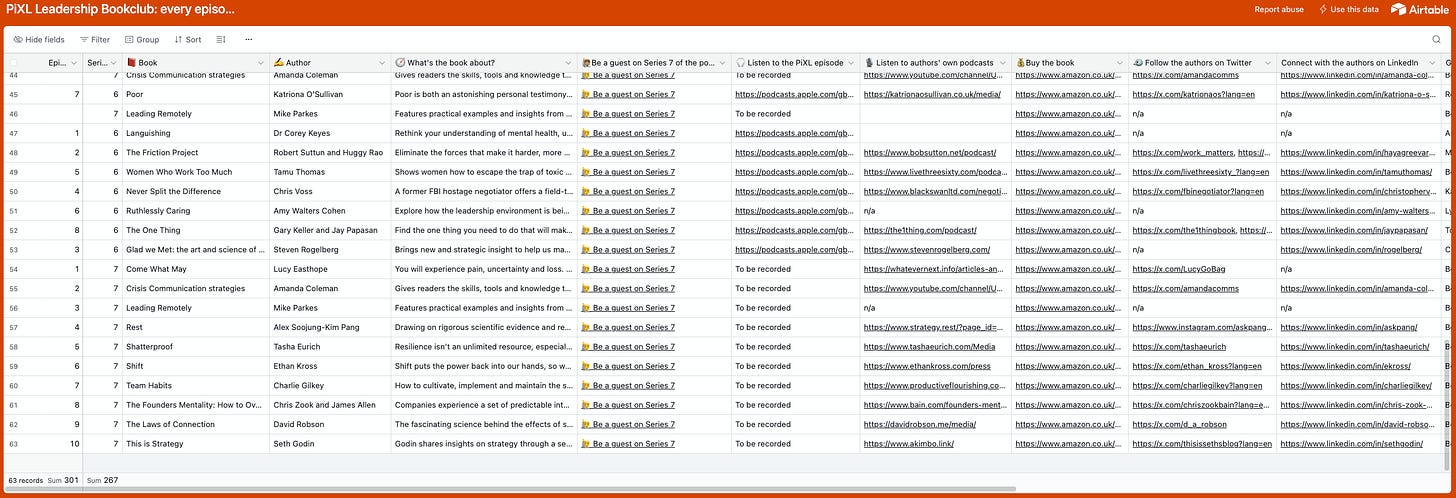
Task: Open the the1thing.com podcast link
Action: (920, 230)
